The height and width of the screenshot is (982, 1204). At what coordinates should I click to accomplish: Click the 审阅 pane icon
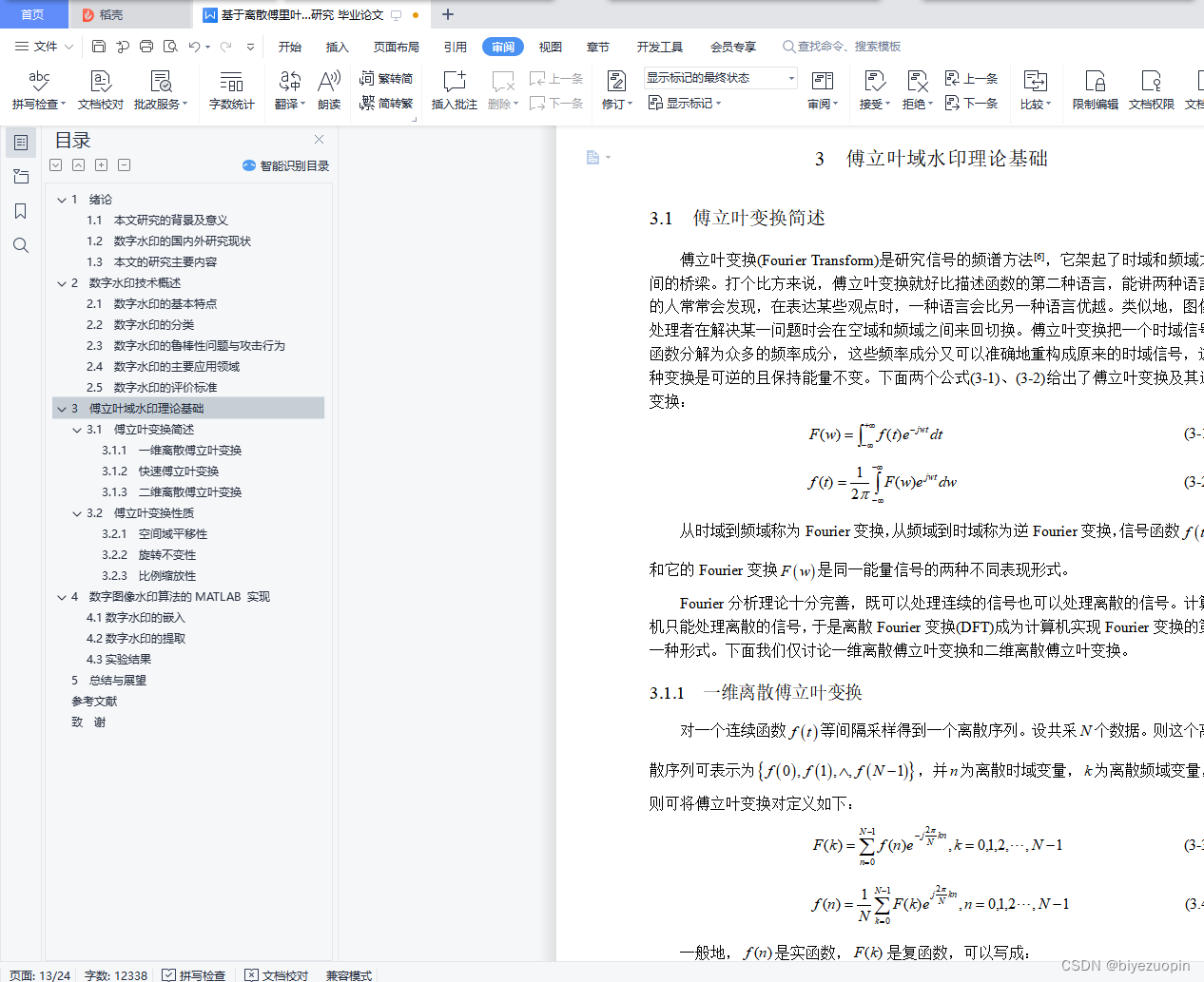coord(823,81)
